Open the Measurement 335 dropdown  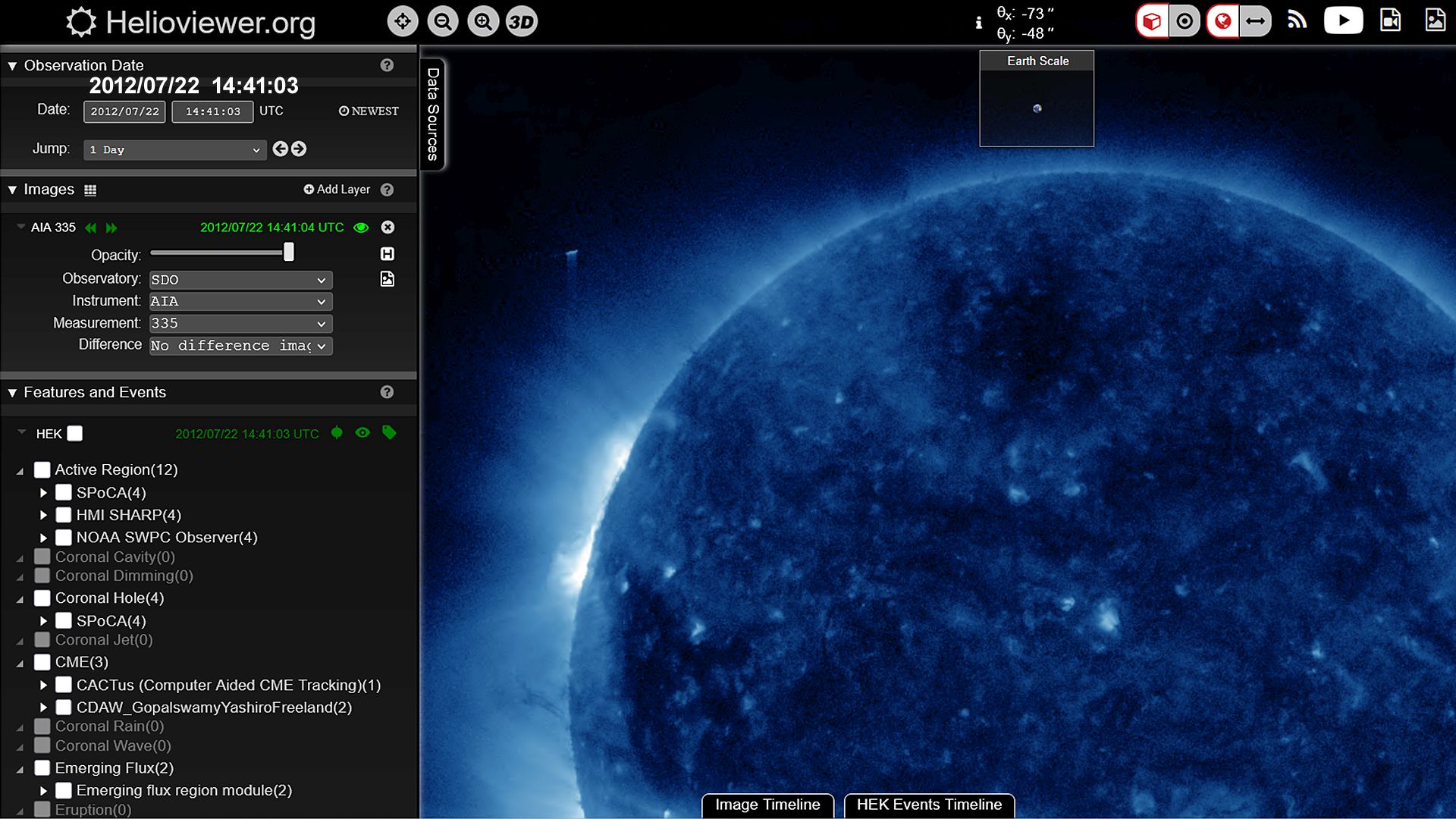point(240,324)
